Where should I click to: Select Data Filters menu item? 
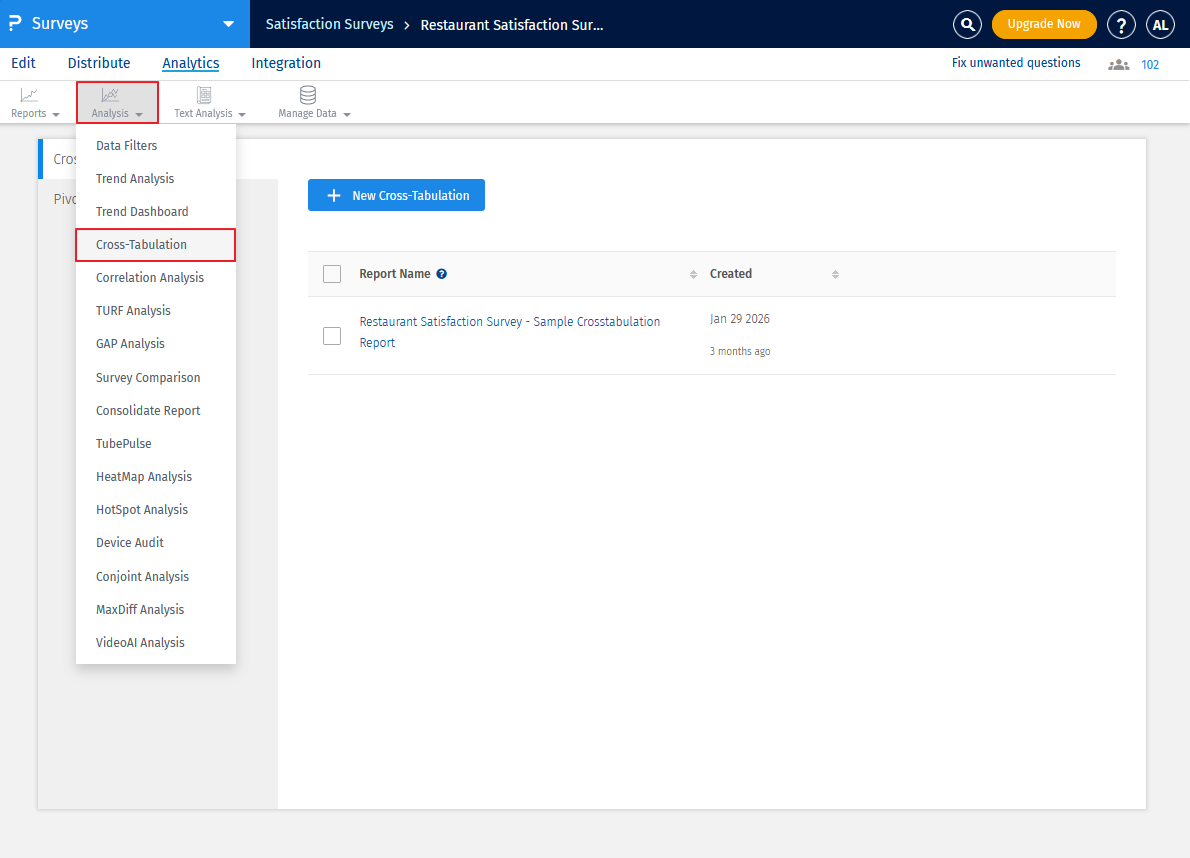click(x=156, y=146)
